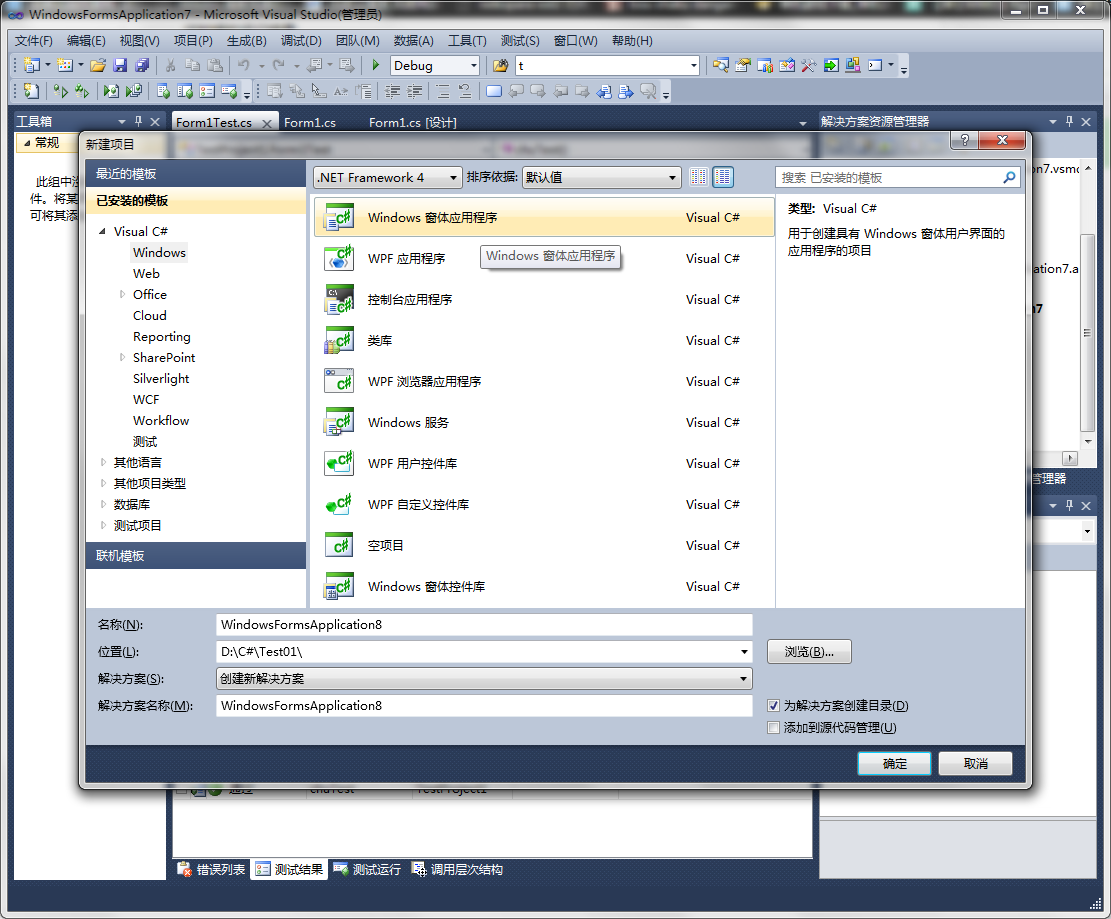
Task: Collapse the Visual C# tree node
Action: click(x=102, y=231)
